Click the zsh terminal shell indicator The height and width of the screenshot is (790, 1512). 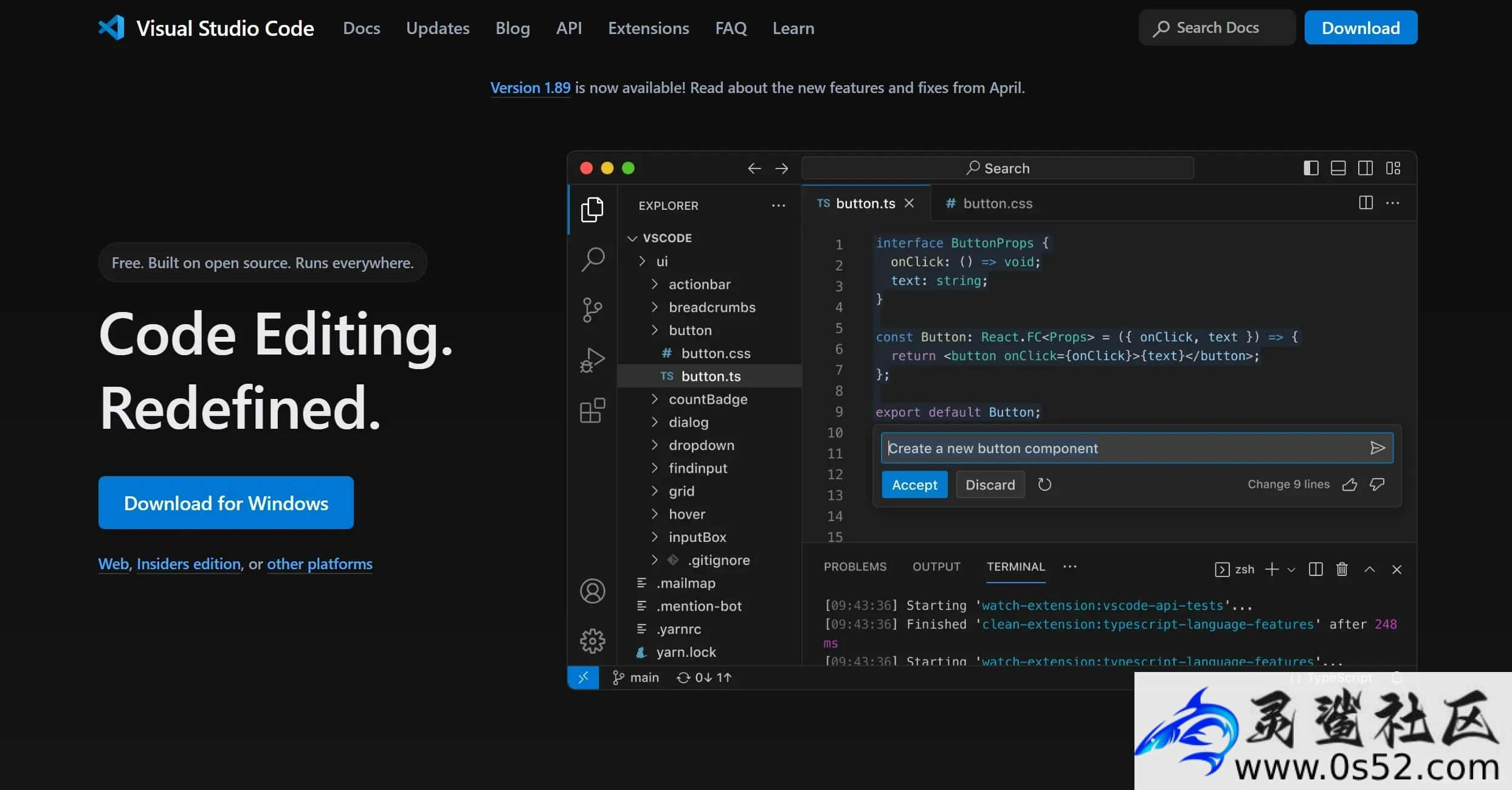point(1235,569)
